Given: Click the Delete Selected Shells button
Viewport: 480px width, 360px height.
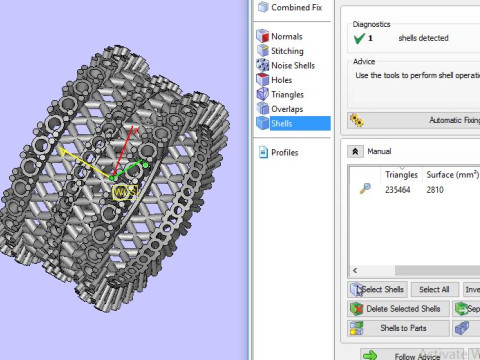Looking at the screenshot, I should point(398,309).
